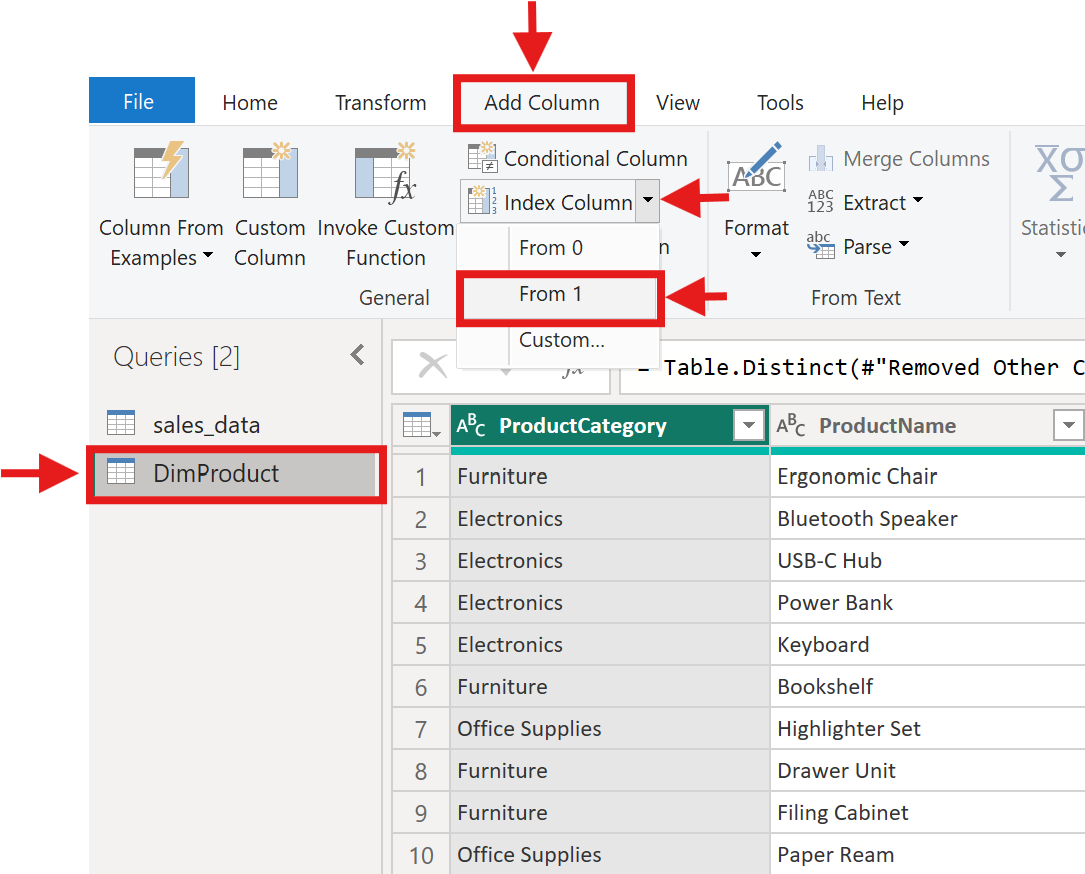Click the Ergonomic Chair cell

pyautogui.click(x=927, y=477)
